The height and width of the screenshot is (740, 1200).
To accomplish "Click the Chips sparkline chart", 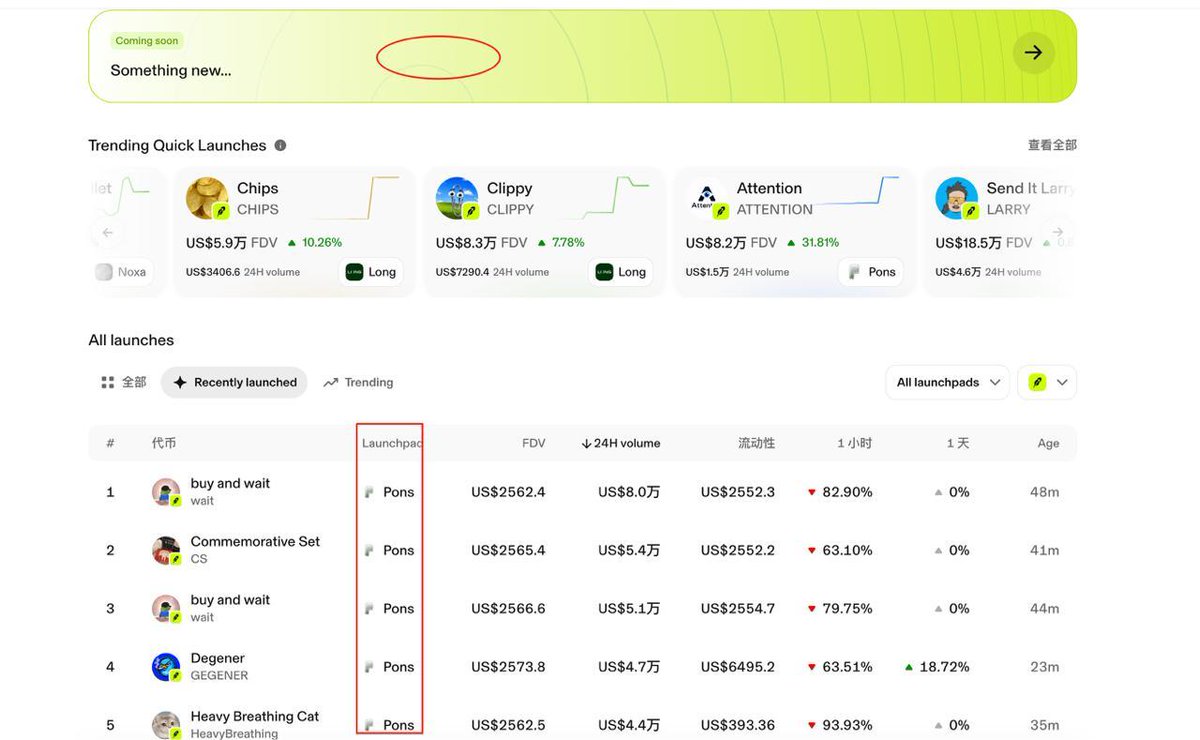I will point(356,197).
